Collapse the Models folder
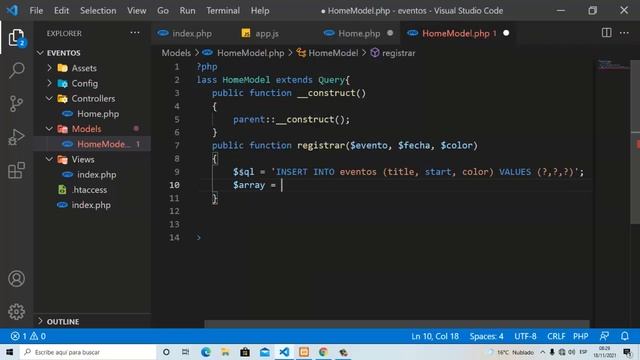640x360 pixels. point(49,129)
